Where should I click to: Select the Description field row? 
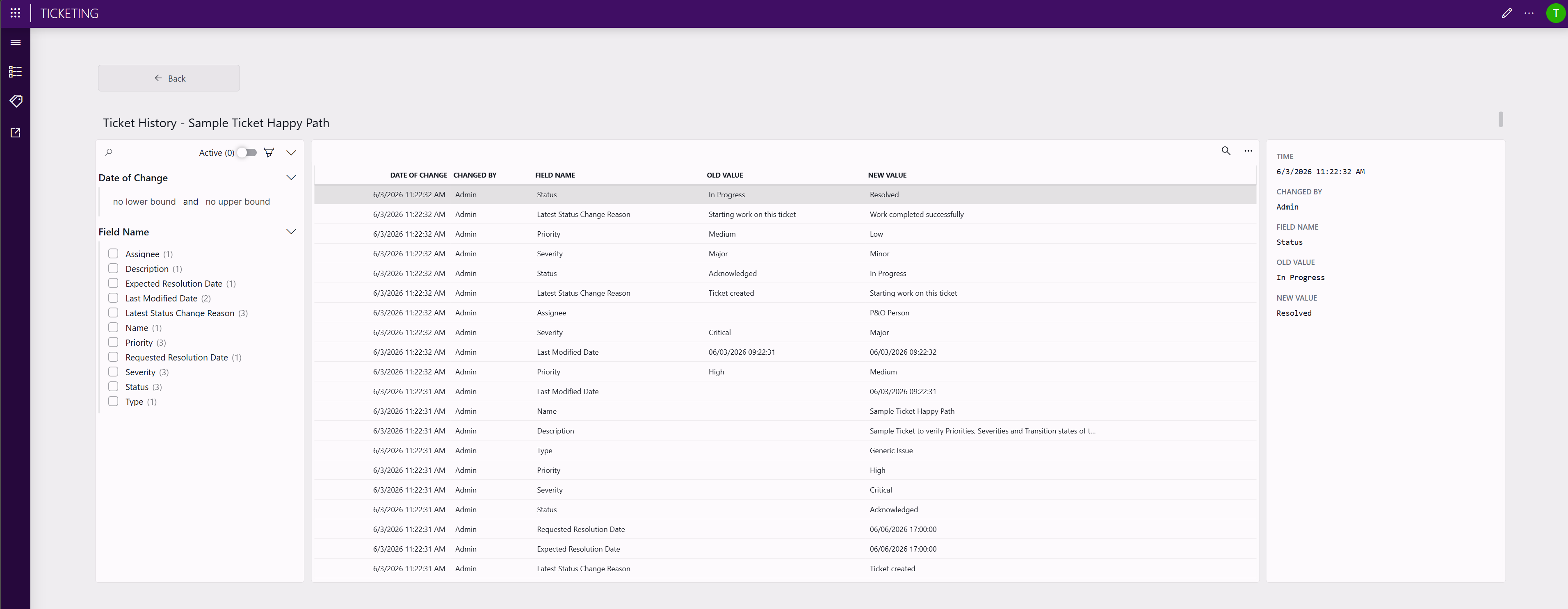pos(785,431)
